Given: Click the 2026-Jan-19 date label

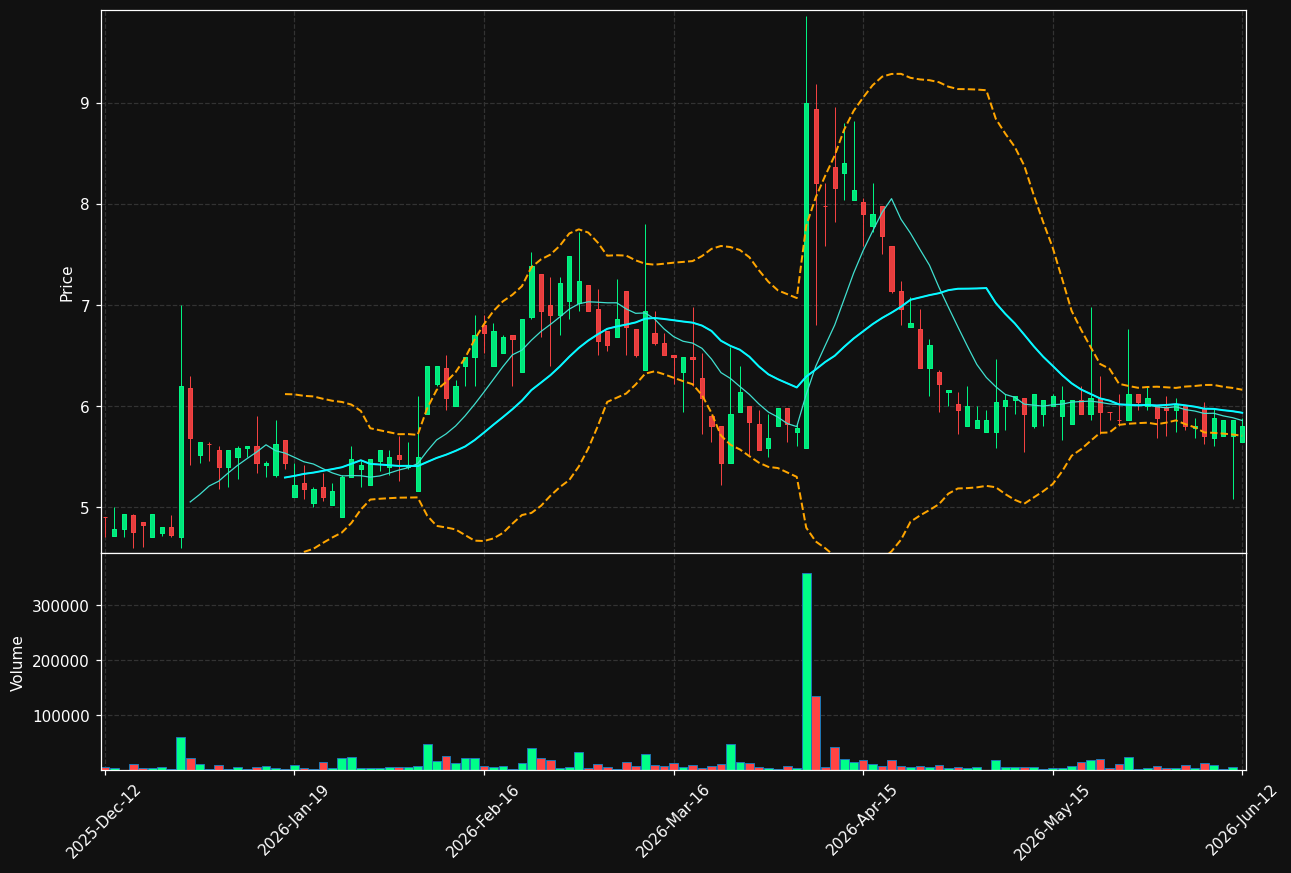Looking at the screenshot, I should coord(294,821).
